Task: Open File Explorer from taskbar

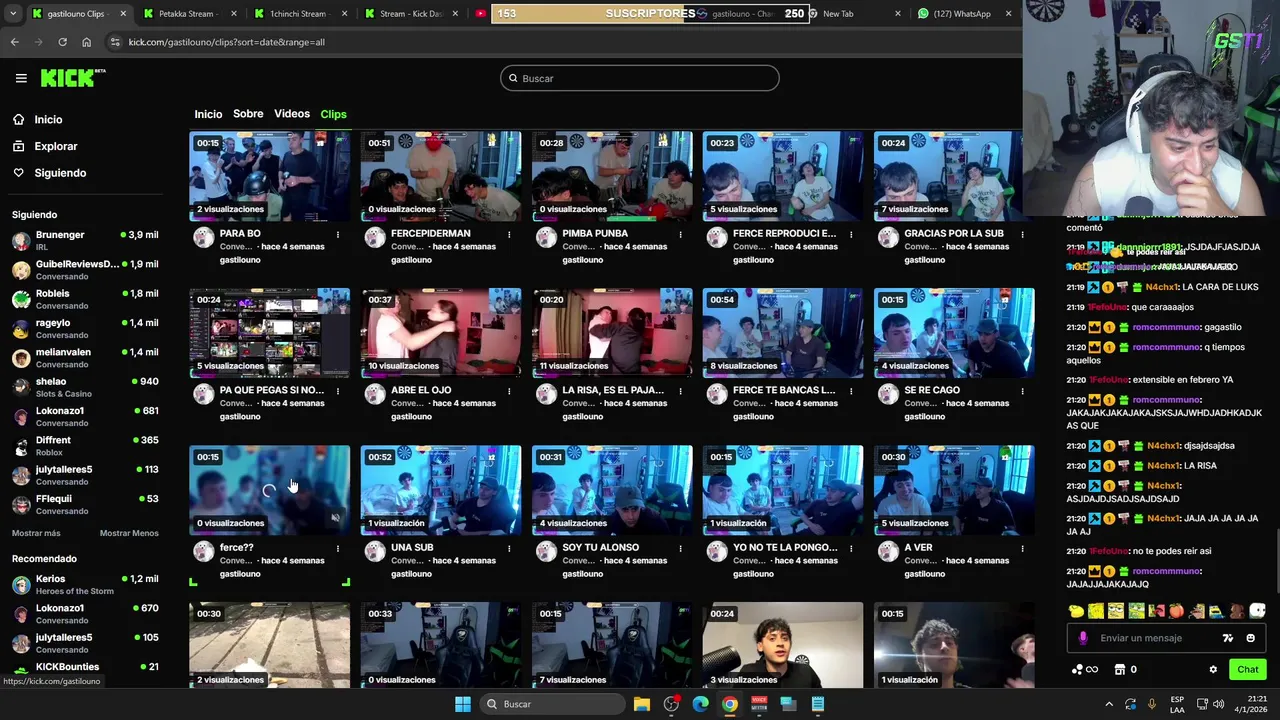Action: 642,704
